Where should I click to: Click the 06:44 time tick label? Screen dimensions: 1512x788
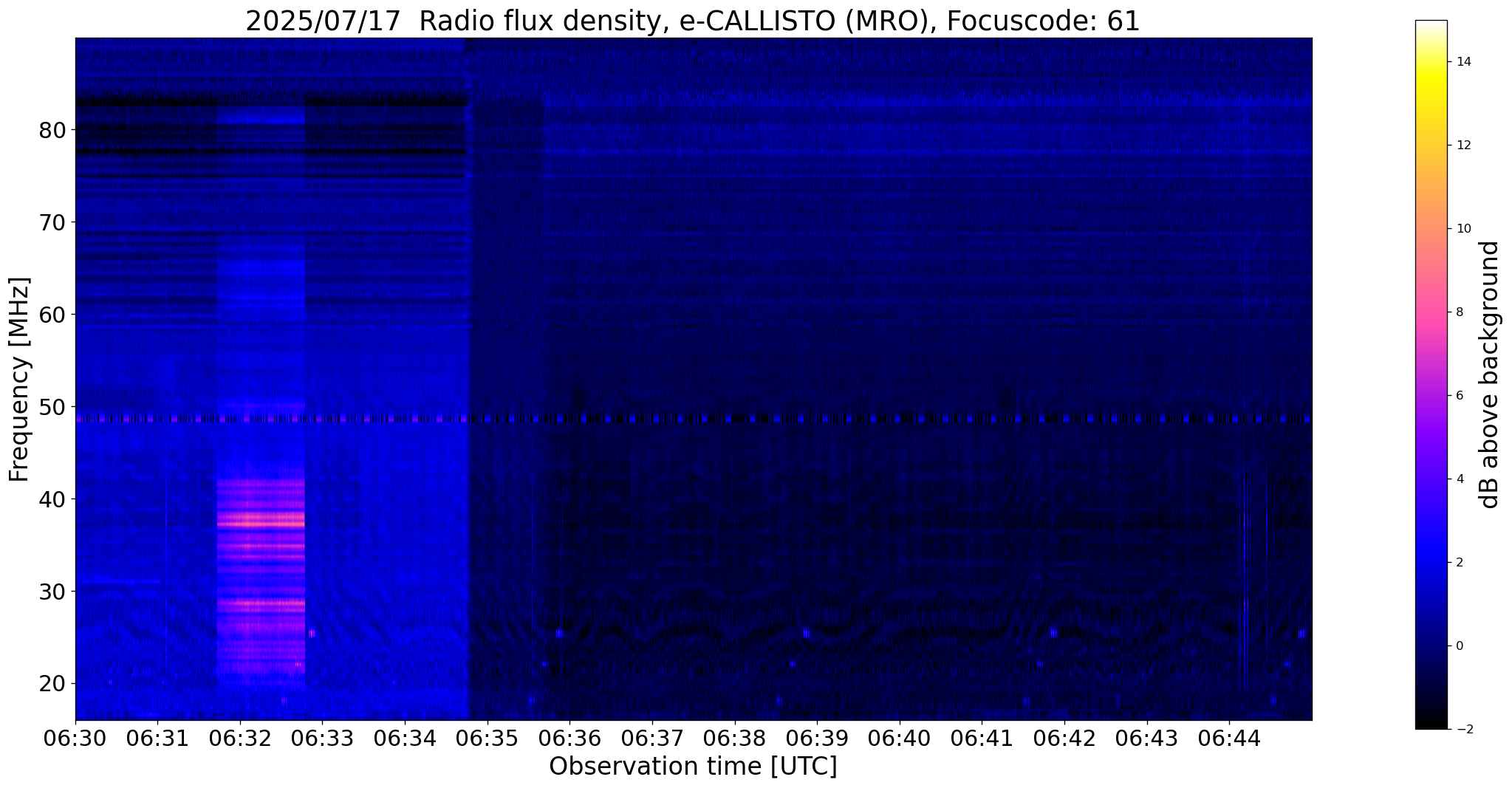click(x=1229, y=737)
